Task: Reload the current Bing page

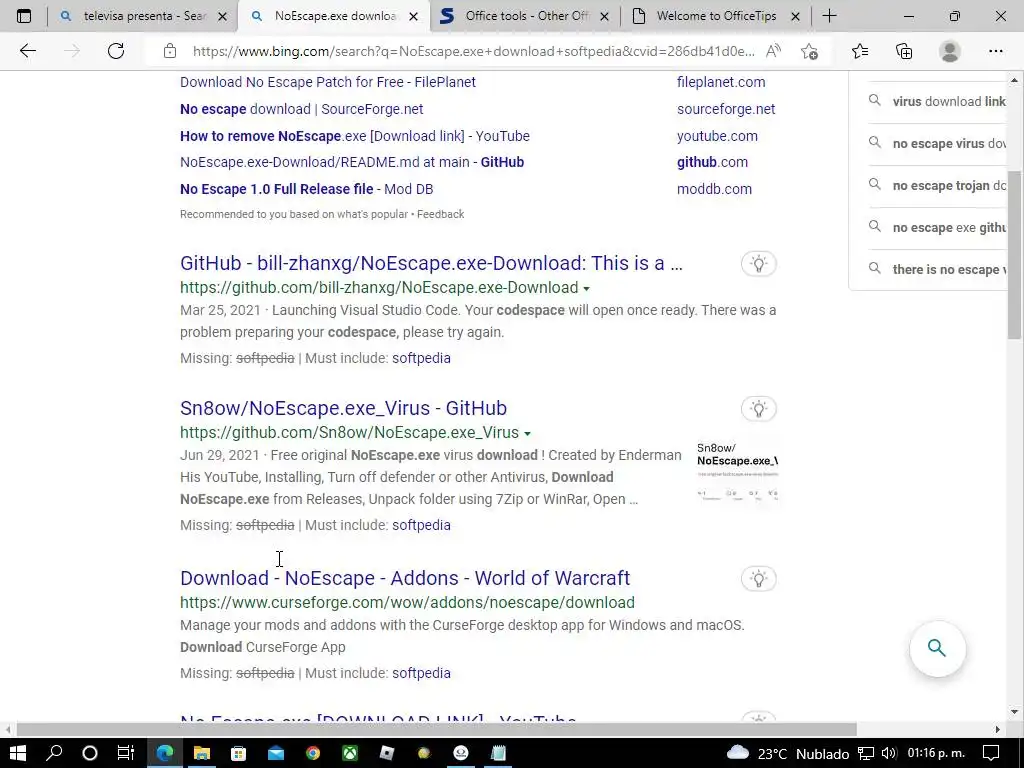Action: point(116,51)
